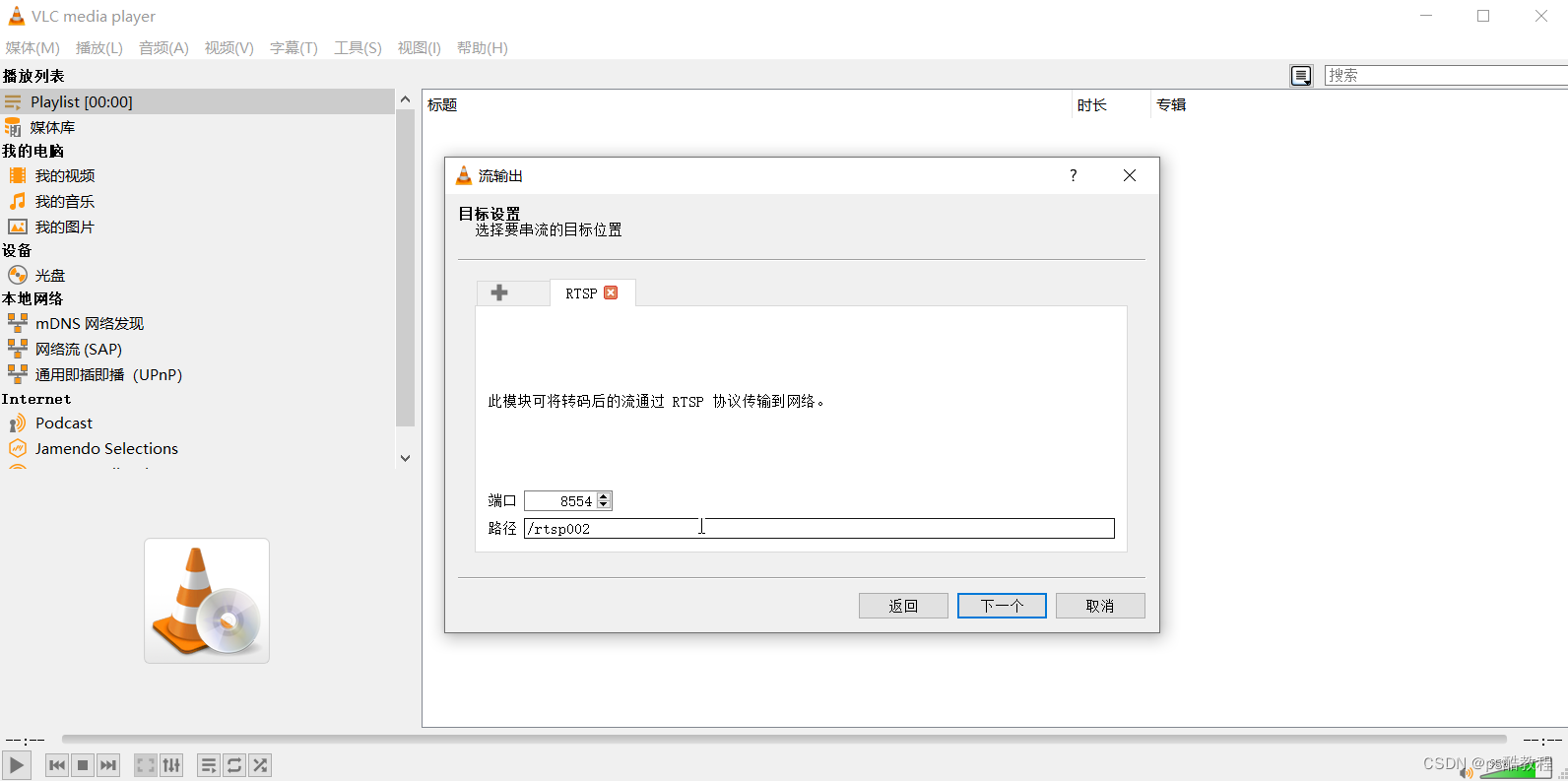Open 我的视频 in sidebar
The width and height of the screenshot is (1568, 781).
coord(65,175)
